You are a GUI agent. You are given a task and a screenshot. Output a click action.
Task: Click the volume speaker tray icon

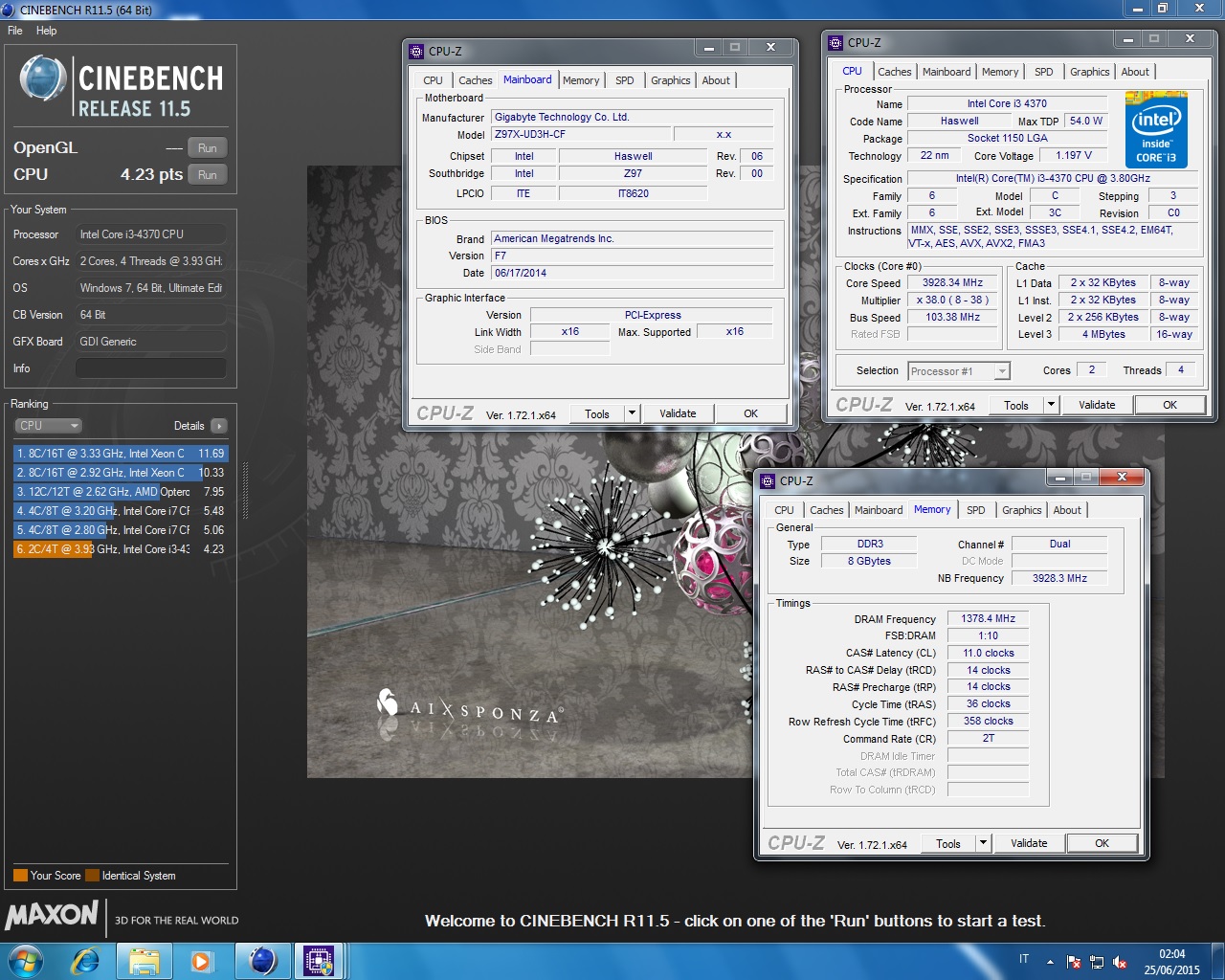1120,962
